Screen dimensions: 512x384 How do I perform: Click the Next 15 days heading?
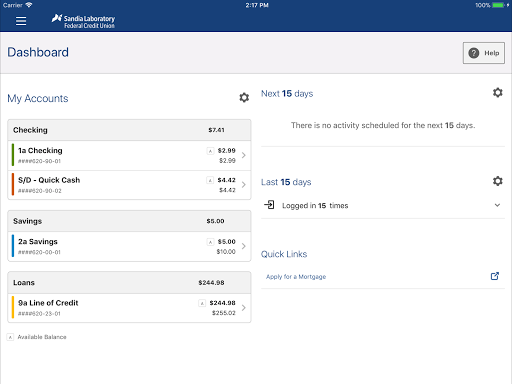coord(287,94)
